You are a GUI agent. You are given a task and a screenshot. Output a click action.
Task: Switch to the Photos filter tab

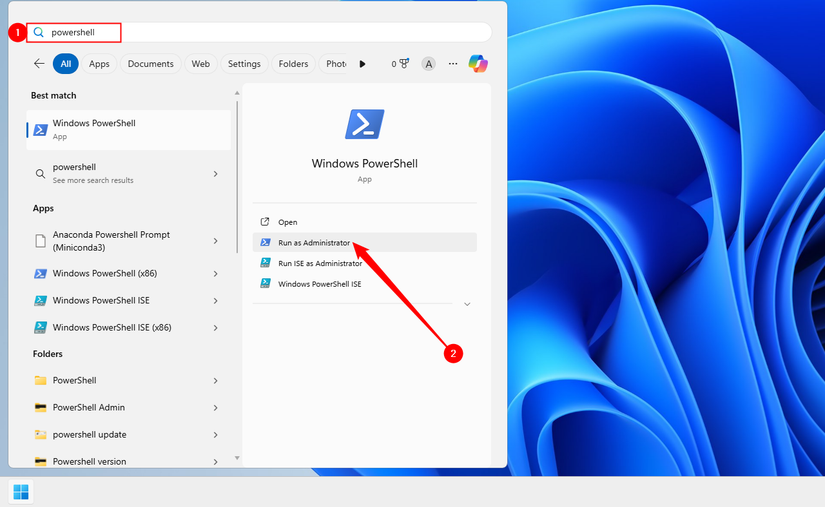(x=335, y=64)
